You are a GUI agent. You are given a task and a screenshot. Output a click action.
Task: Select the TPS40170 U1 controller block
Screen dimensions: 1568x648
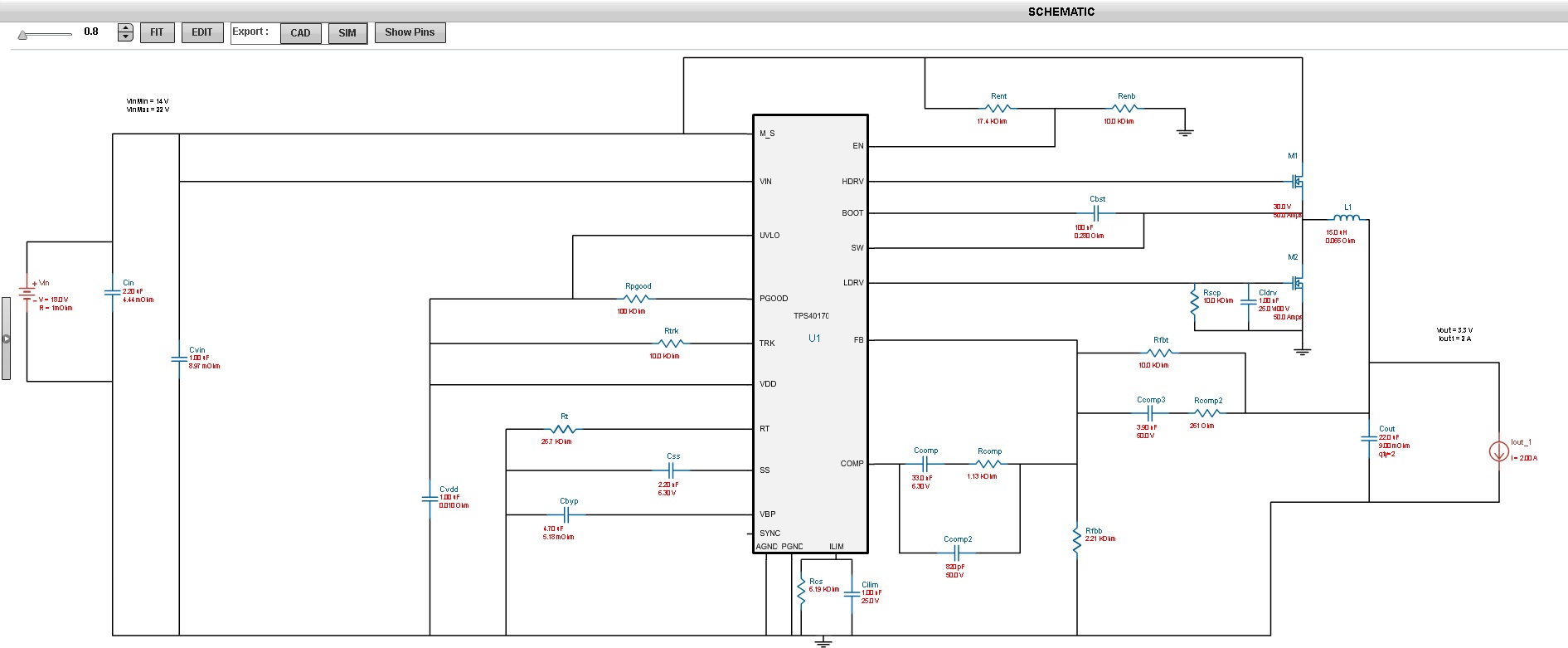809,334
